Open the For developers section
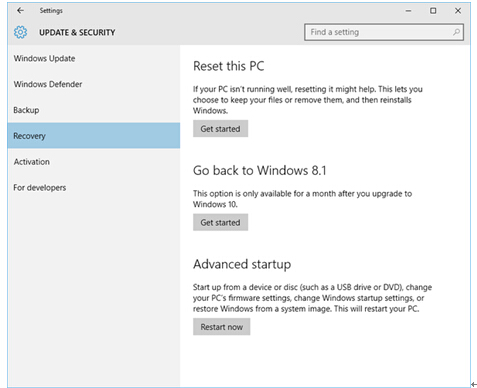 click(94, 187)
